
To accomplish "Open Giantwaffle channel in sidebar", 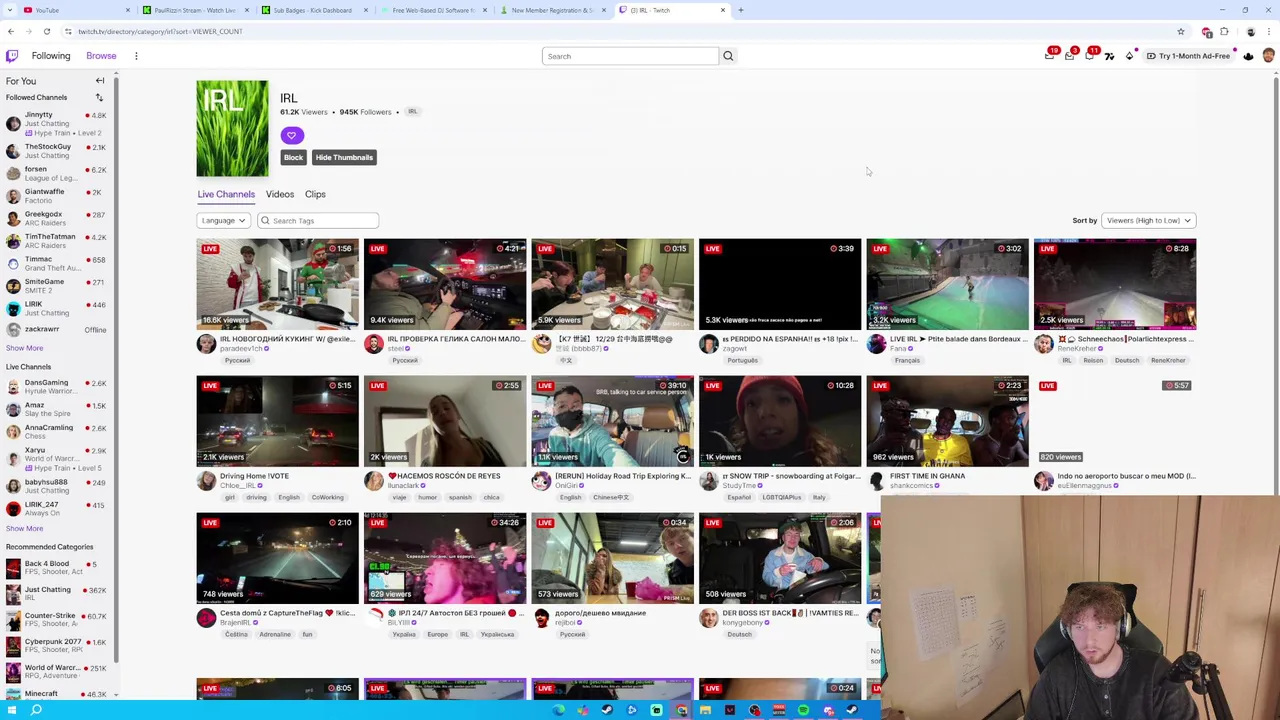I will (58, 196).
